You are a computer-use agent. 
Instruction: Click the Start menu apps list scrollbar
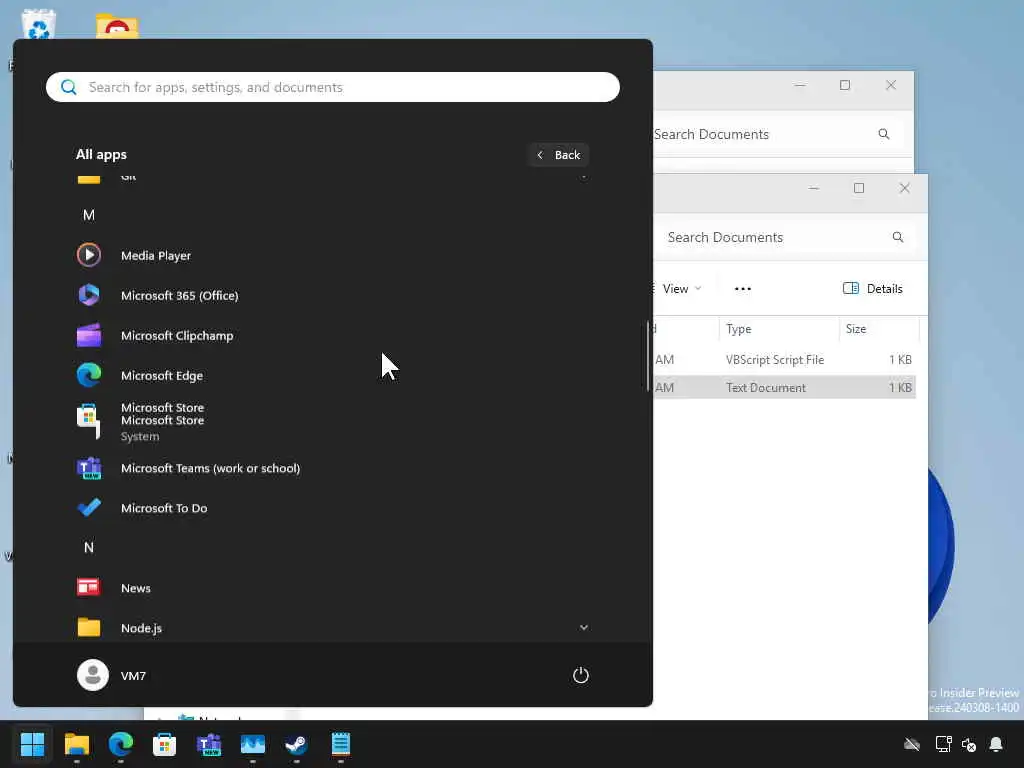648,356
